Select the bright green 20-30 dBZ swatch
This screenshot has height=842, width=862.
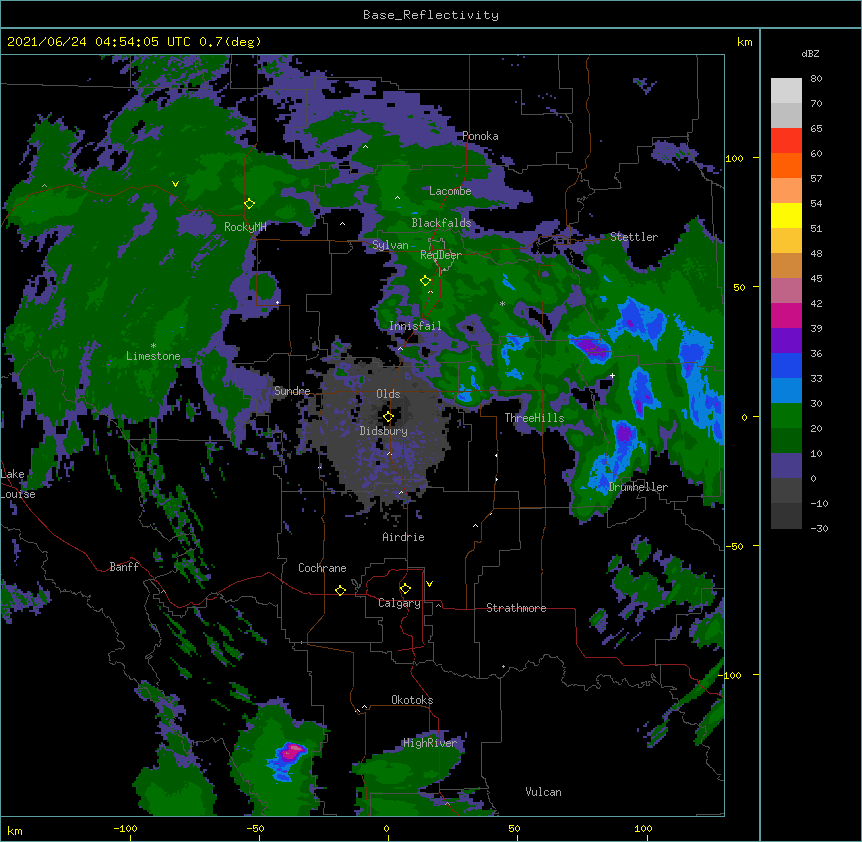tap(786, 416)
